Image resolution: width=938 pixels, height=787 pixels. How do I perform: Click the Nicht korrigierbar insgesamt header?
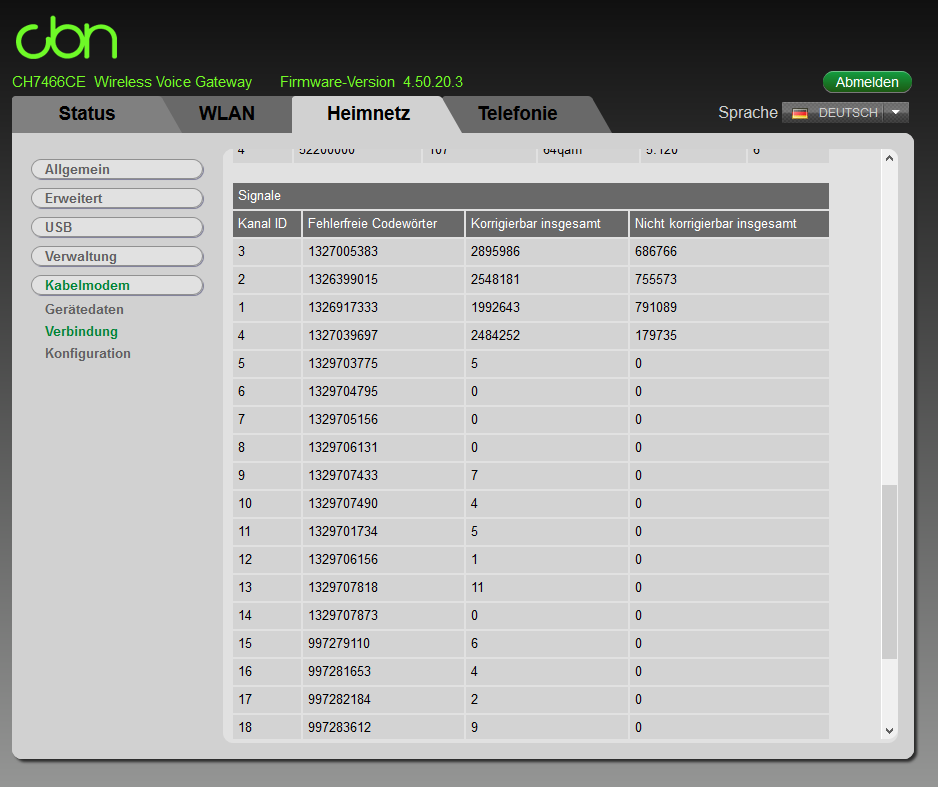click(x=729, y=224)
